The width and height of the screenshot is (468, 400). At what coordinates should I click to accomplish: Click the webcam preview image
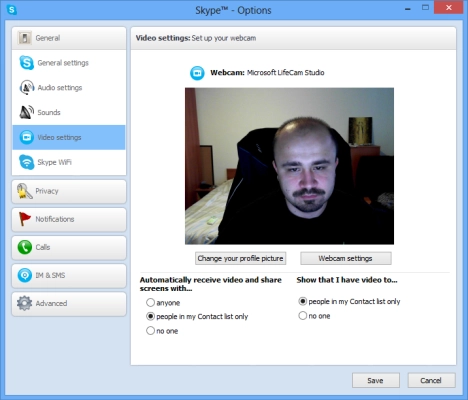[289, 166]
